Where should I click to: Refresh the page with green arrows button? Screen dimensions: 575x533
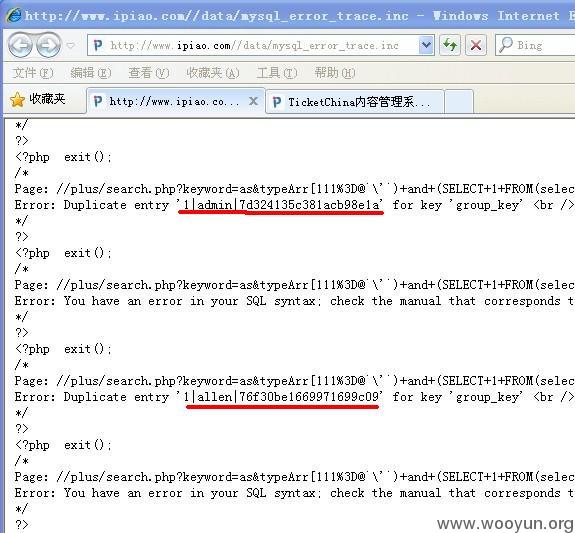450,45
